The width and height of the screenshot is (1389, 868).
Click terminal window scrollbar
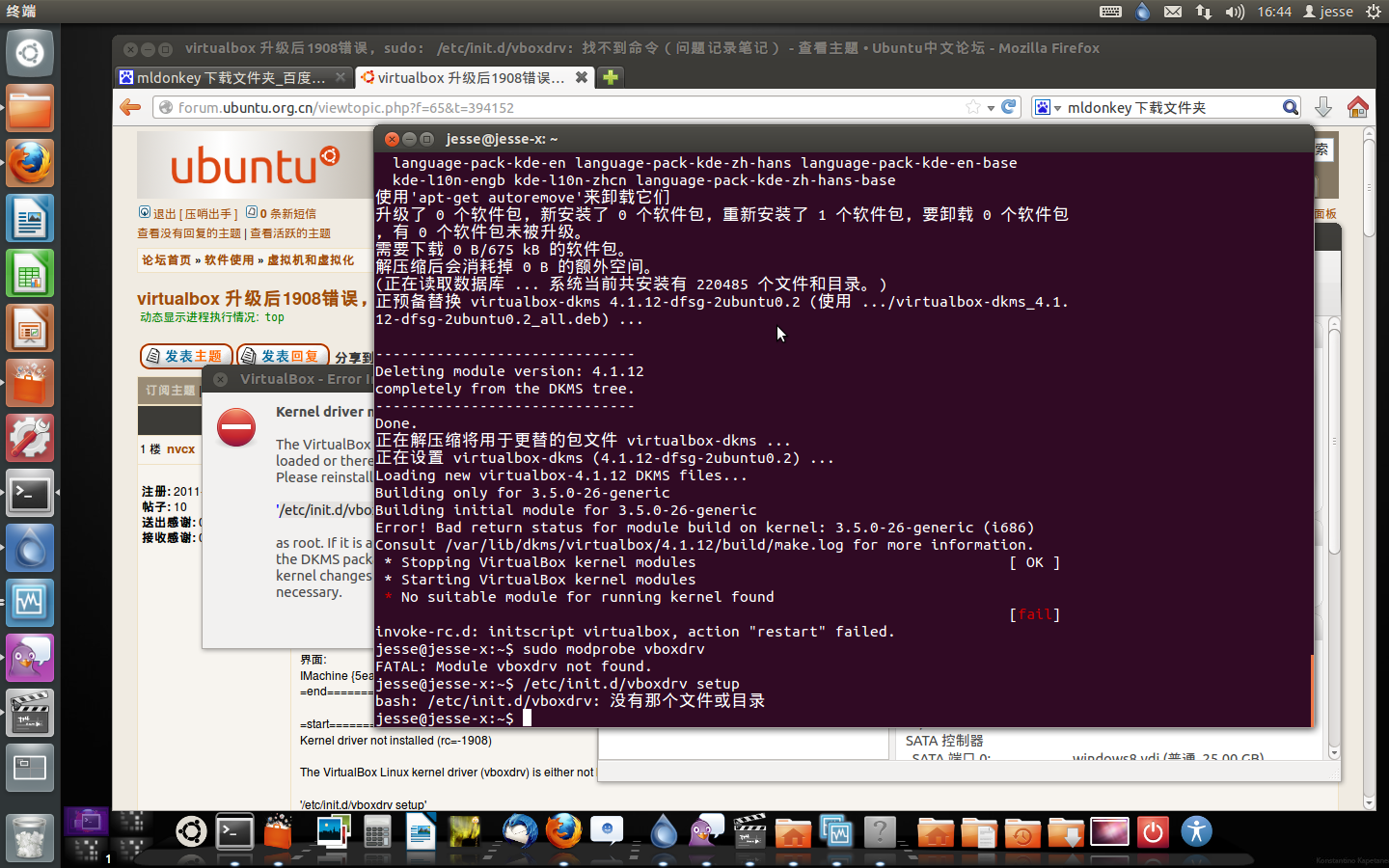1312,690
